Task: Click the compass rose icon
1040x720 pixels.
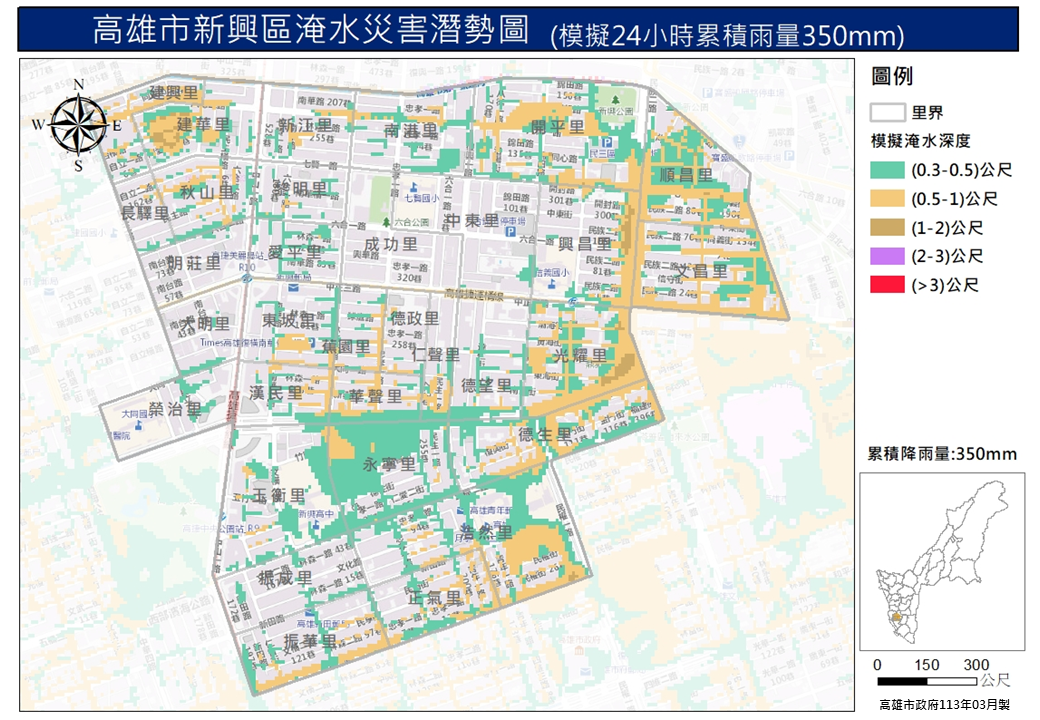Action: 78,125
